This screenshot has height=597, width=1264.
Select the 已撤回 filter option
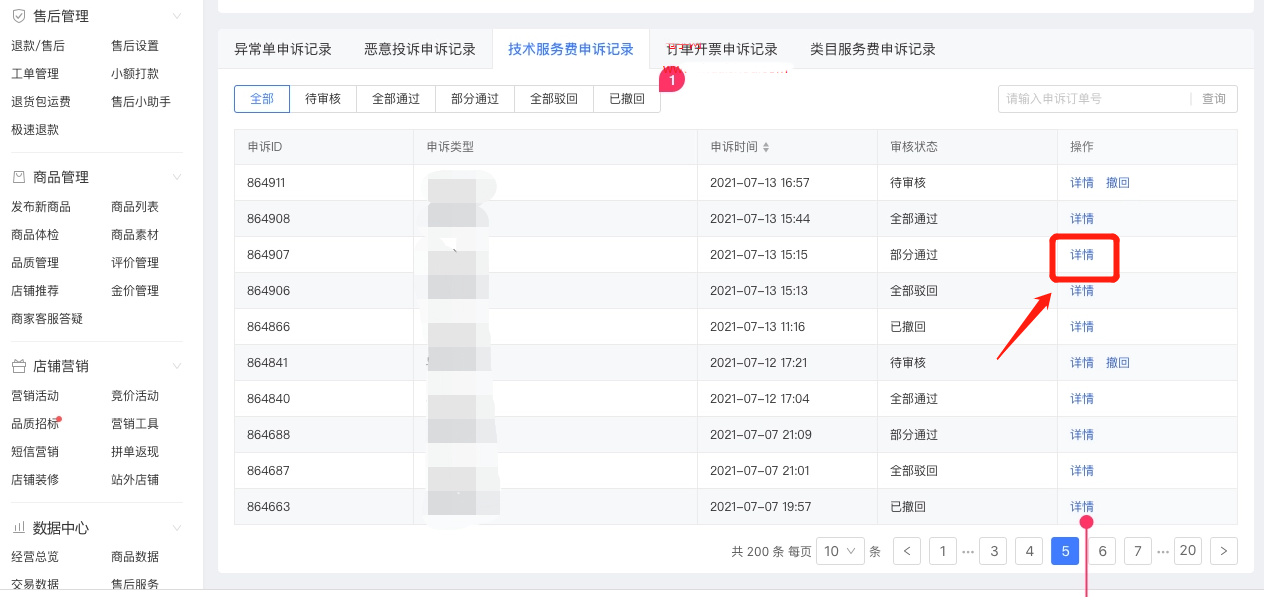tap(627, 99)
